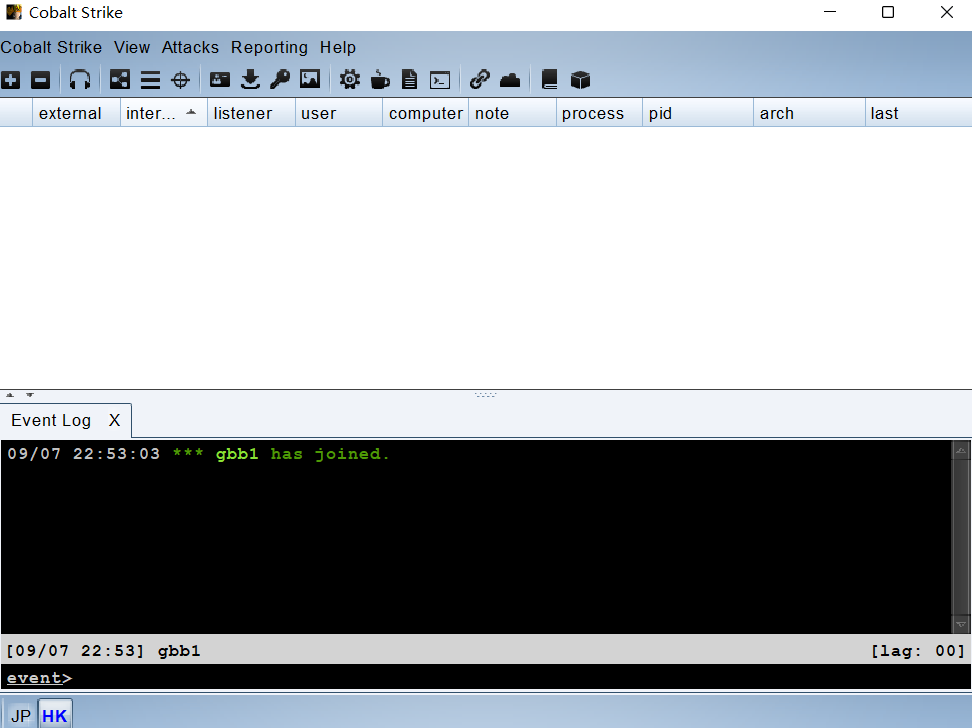The width and height of the screenshot is (972, 728).
Task: Sort sessions by the arch column
Action: (x=809, y=113)
